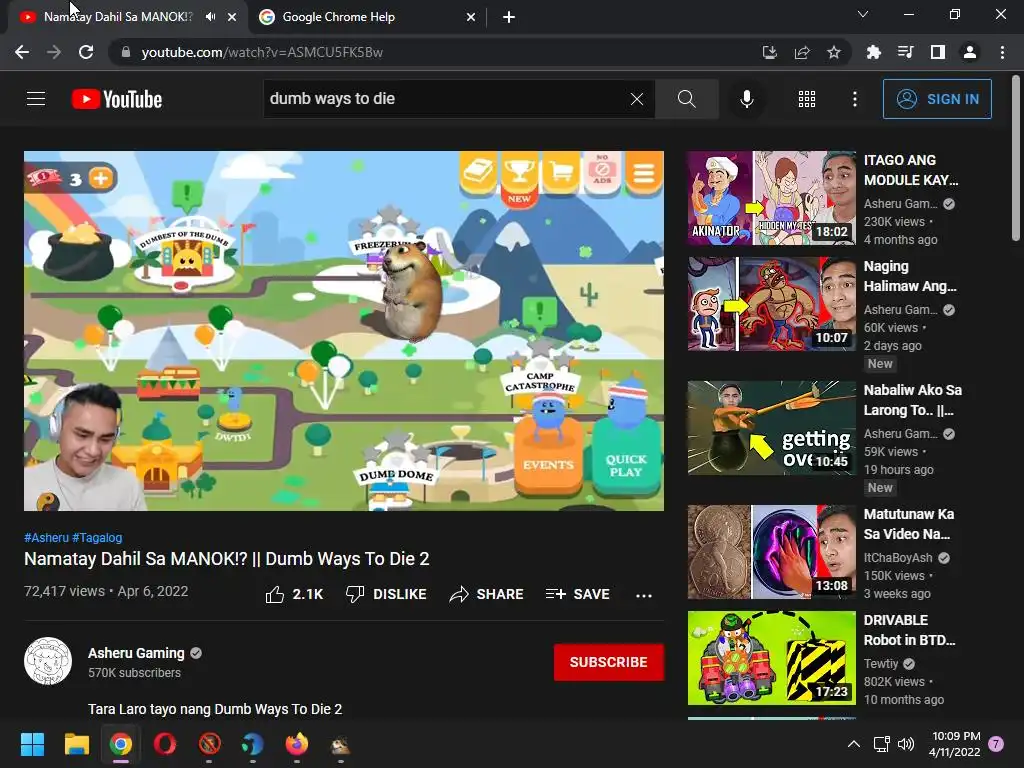Image resolution: width=1024 pixels, height=768 pixels.
Task: Open Chrome profile avatar
Action: point(970,52)
